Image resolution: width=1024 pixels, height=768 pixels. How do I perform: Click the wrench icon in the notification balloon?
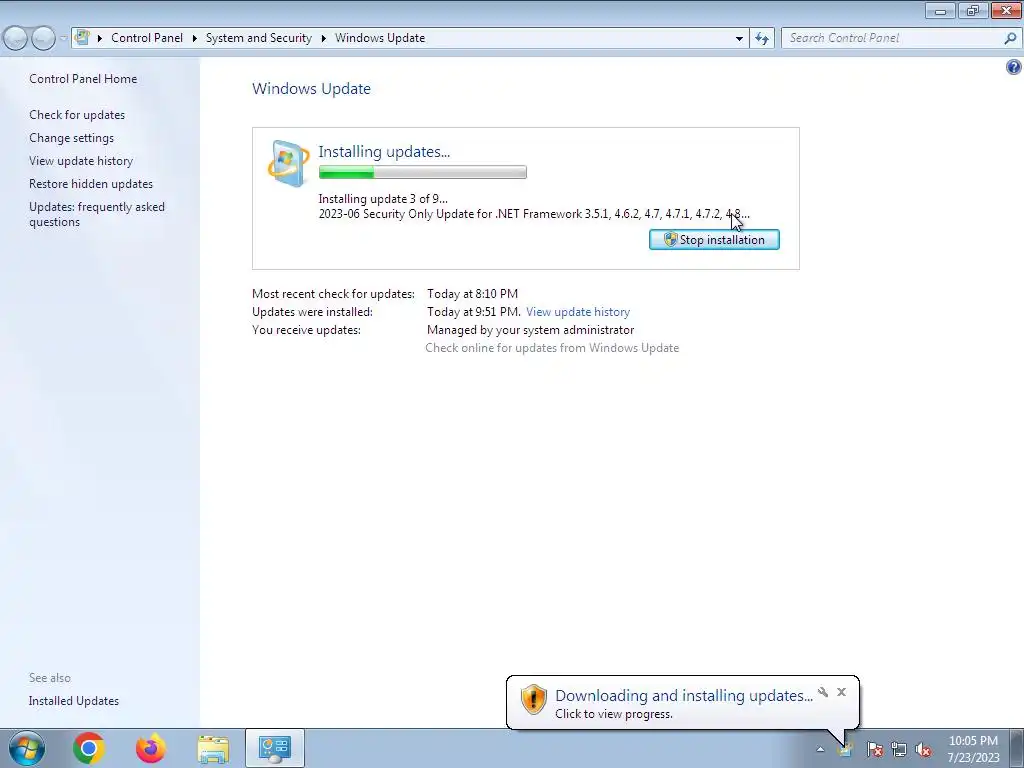click(x=823, y=692)
